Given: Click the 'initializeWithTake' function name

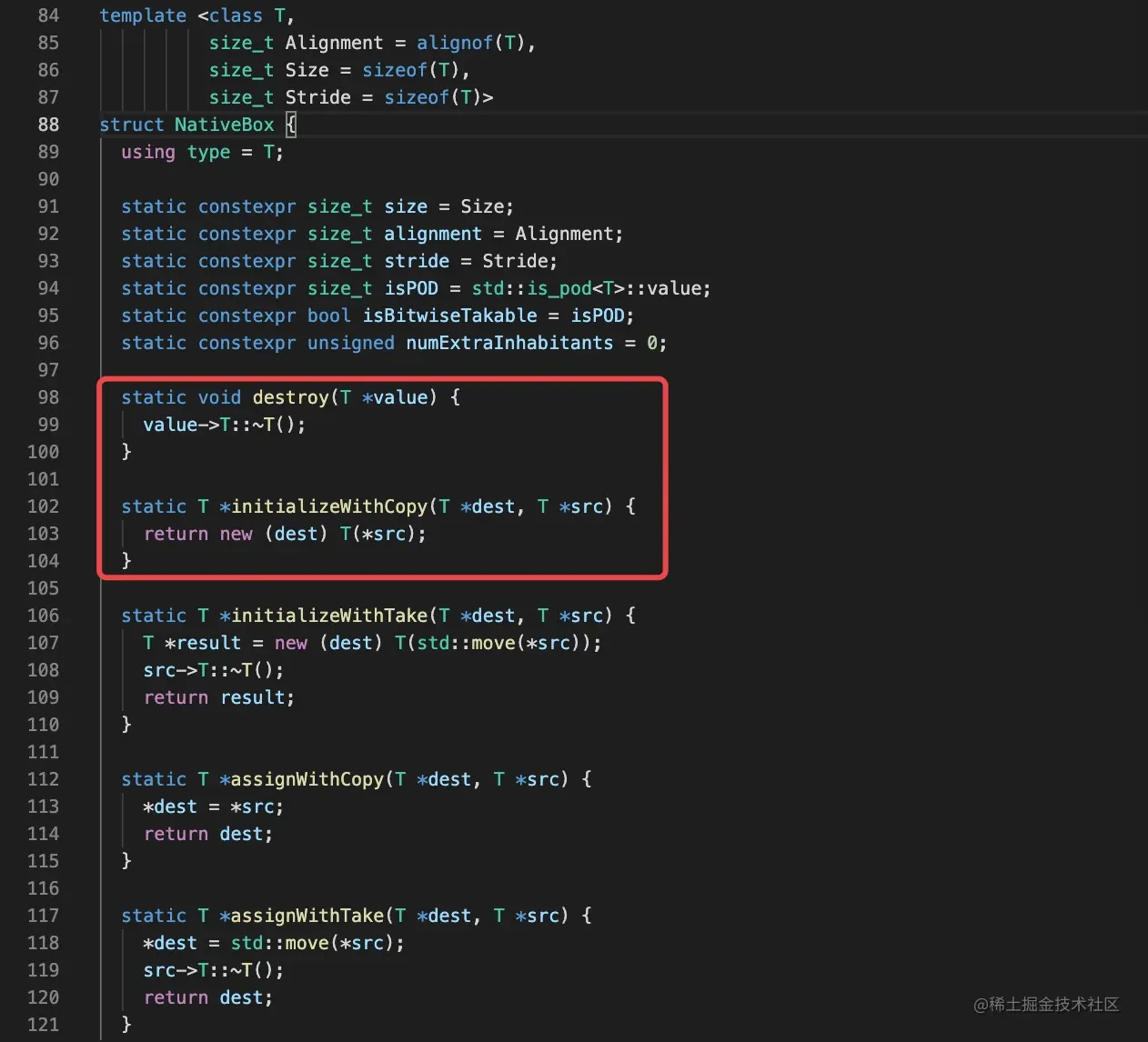Looking at the screenshot, I should pos(328,616).
